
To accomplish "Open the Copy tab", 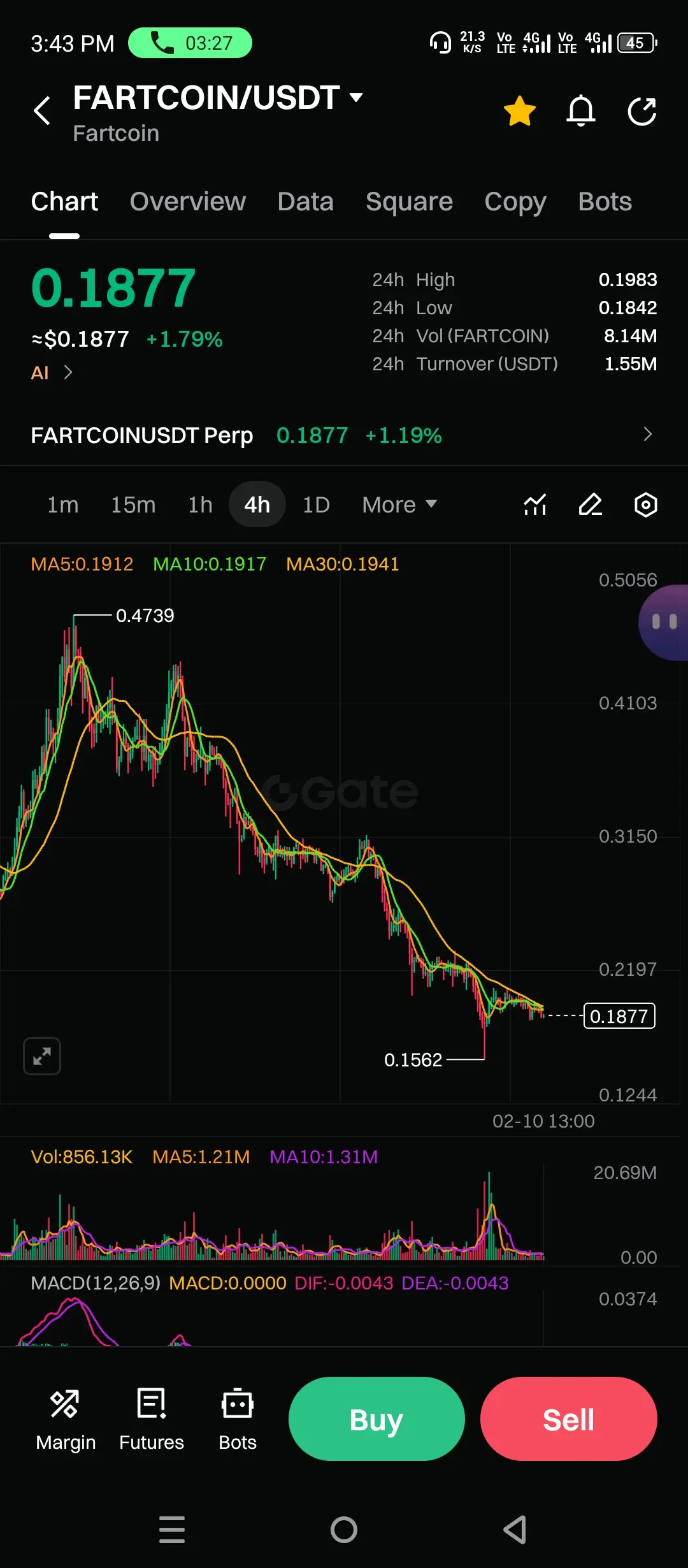I will [515, 203].
